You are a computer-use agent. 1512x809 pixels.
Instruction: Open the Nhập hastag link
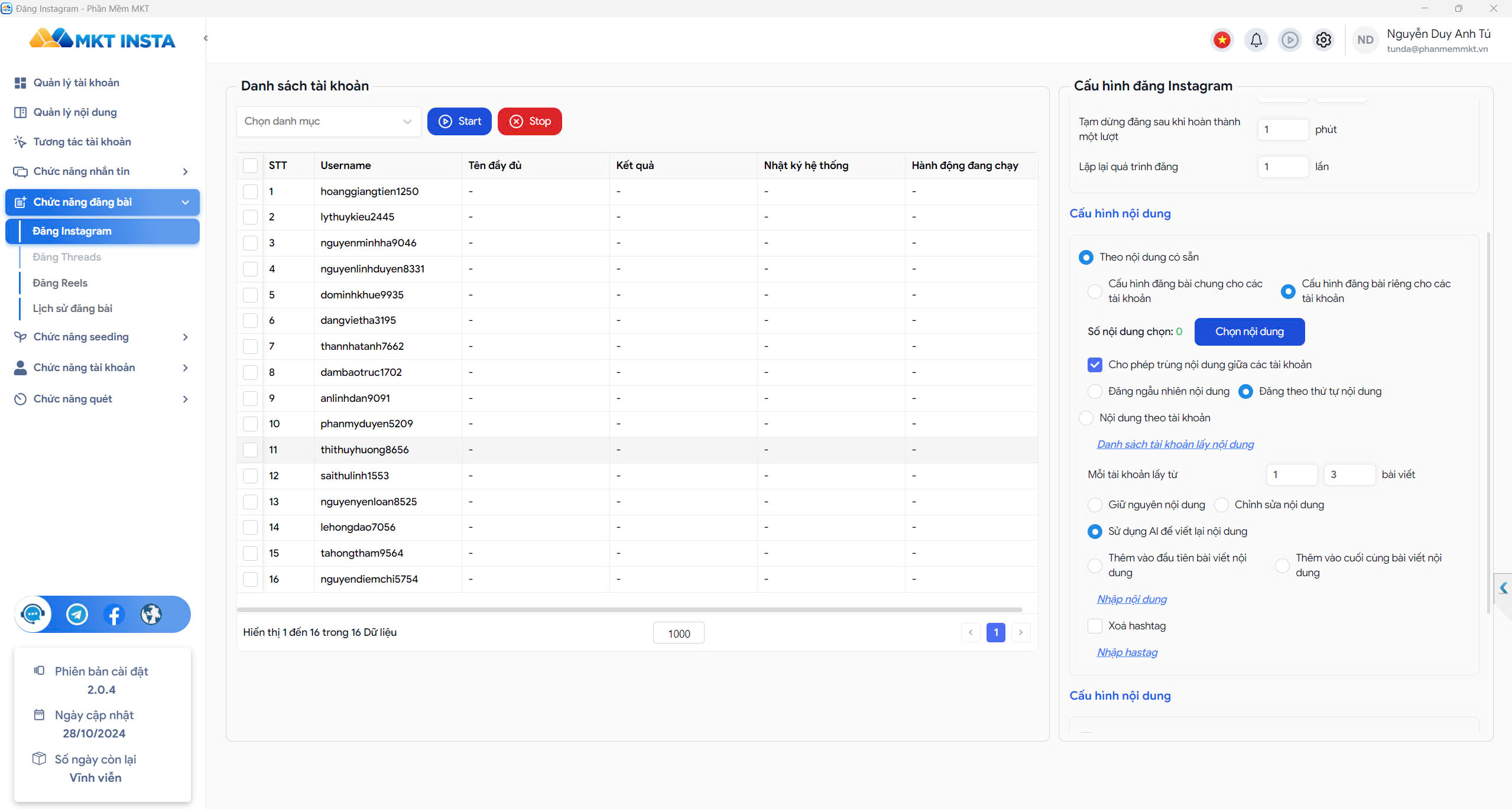1127,652
